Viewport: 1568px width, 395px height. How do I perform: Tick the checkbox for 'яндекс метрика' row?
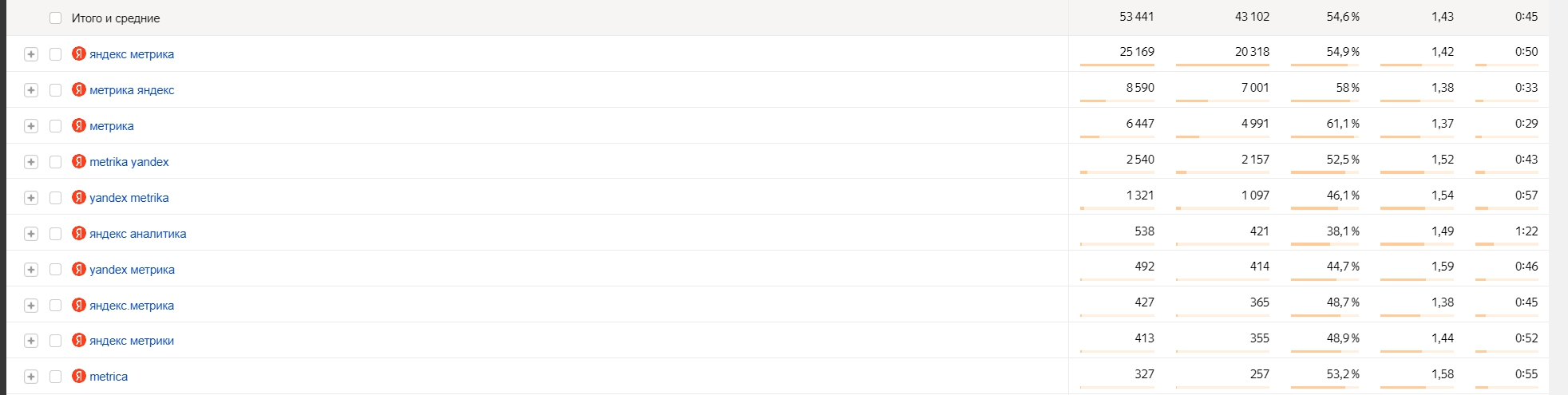pyautogui.click(x=55, y=54)
